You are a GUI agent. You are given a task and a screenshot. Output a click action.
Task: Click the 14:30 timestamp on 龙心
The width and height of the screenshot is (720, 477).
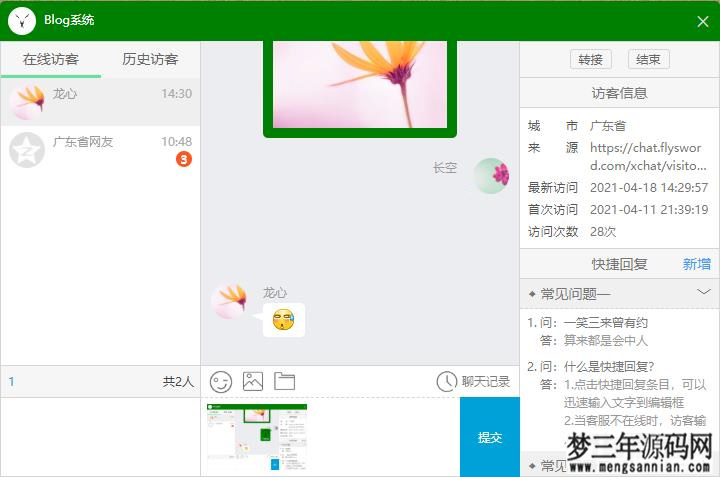176,94
